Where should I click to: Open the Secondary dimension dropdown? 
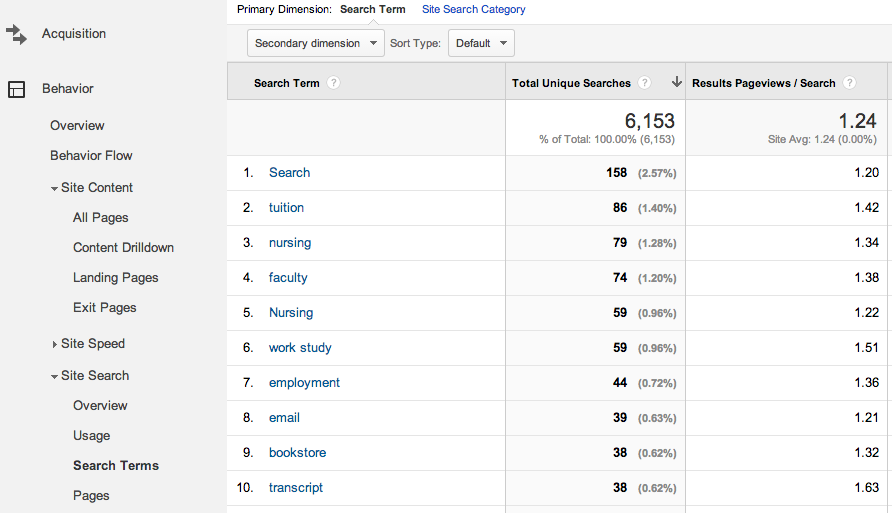316,43
